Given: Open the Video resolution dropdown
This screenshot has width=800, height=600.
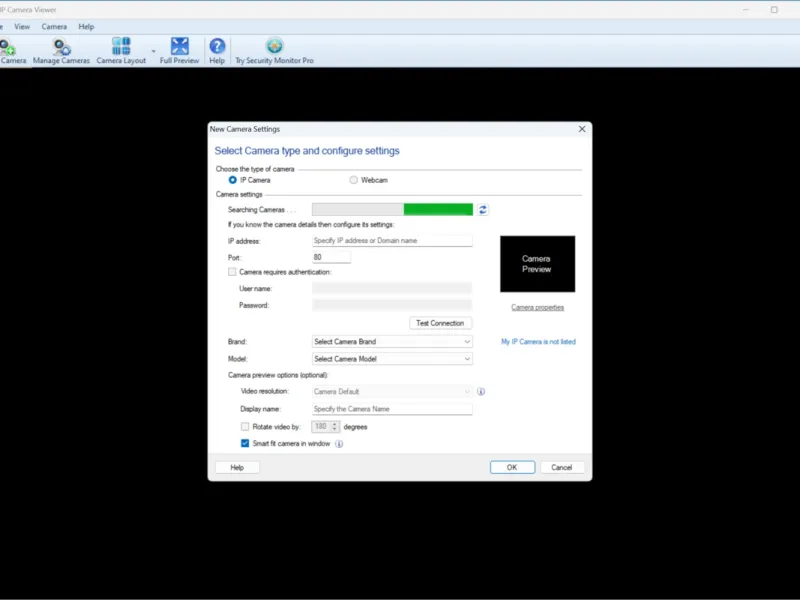Looking at the screenshot, I should 392,391.
